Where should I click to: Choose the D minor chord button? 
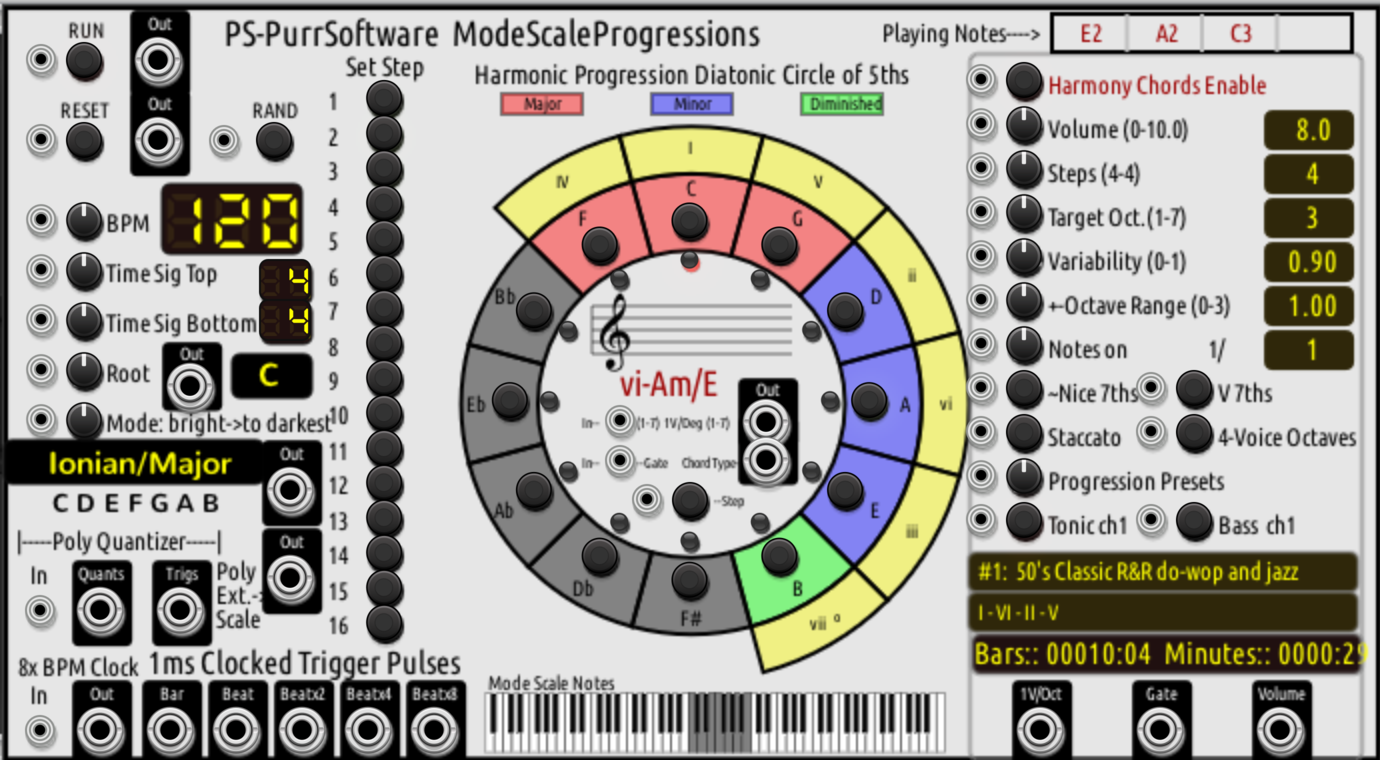pyautogui.click(x=845, y=311)
